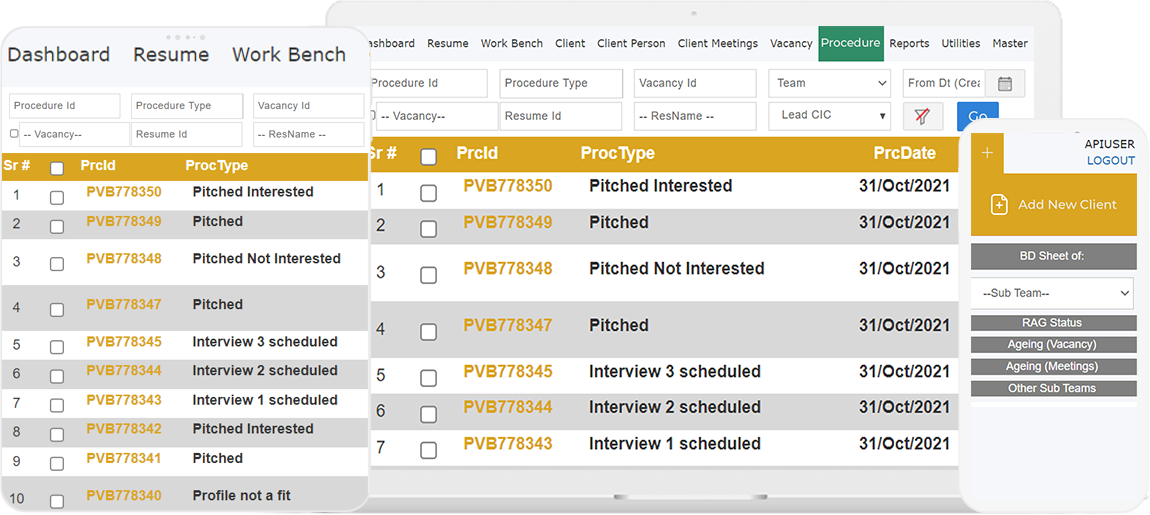Image resolution: width=1150 pixels, height=515 pixels.
Task: Click into the From Dt input field
Action: [x=943, y=84]
